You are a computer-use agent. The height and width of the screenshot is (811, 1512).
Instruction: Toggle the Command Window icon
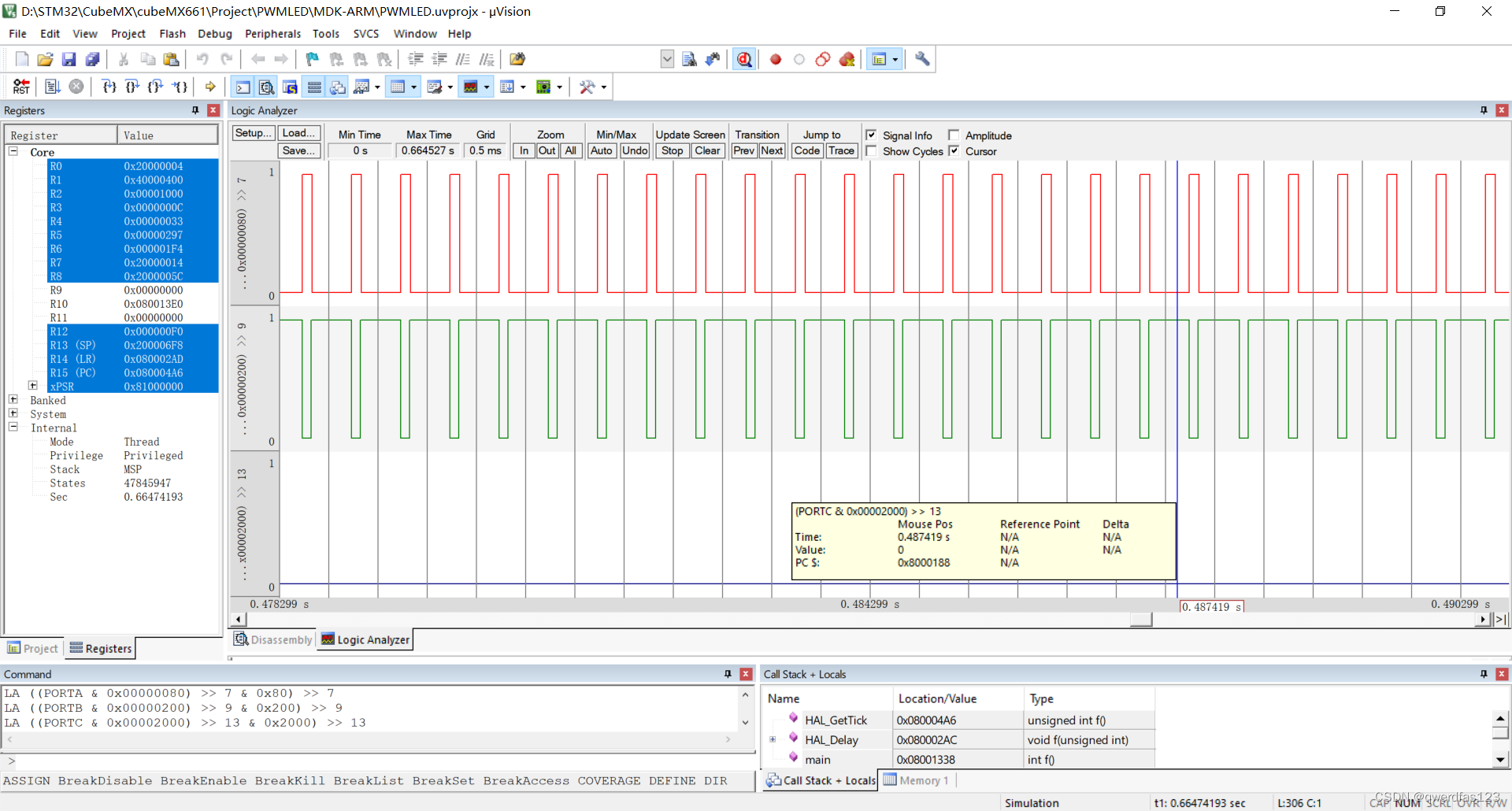pos(243,87)
